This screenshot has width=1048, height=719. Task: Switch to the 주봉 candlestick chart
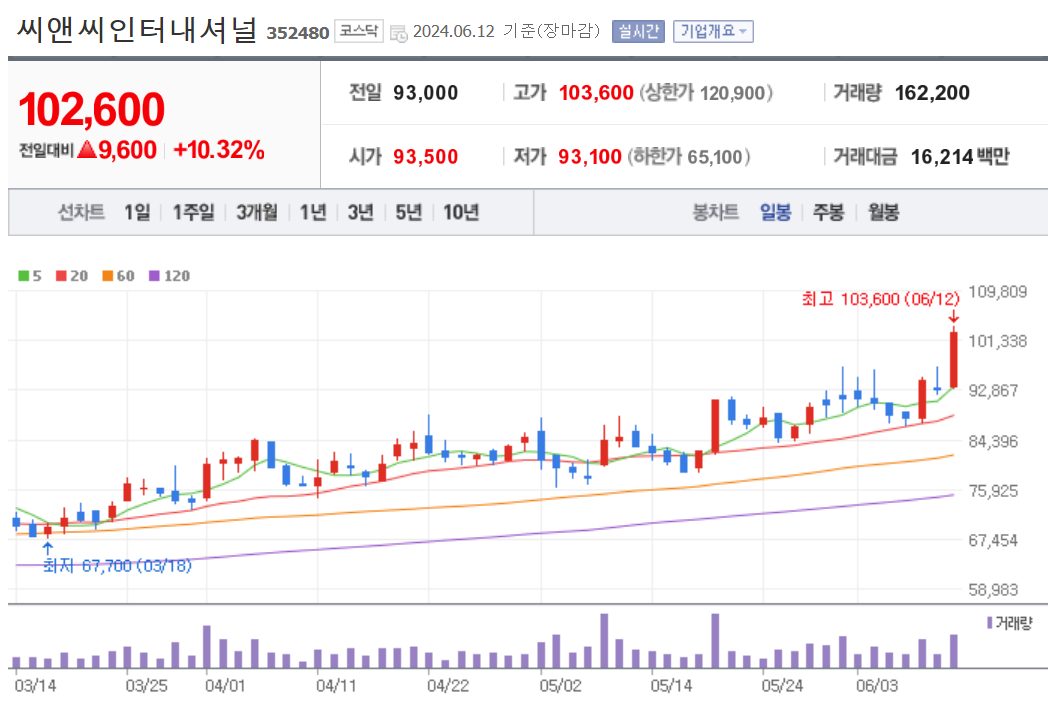pyautogui.click(x=829, y=212)
